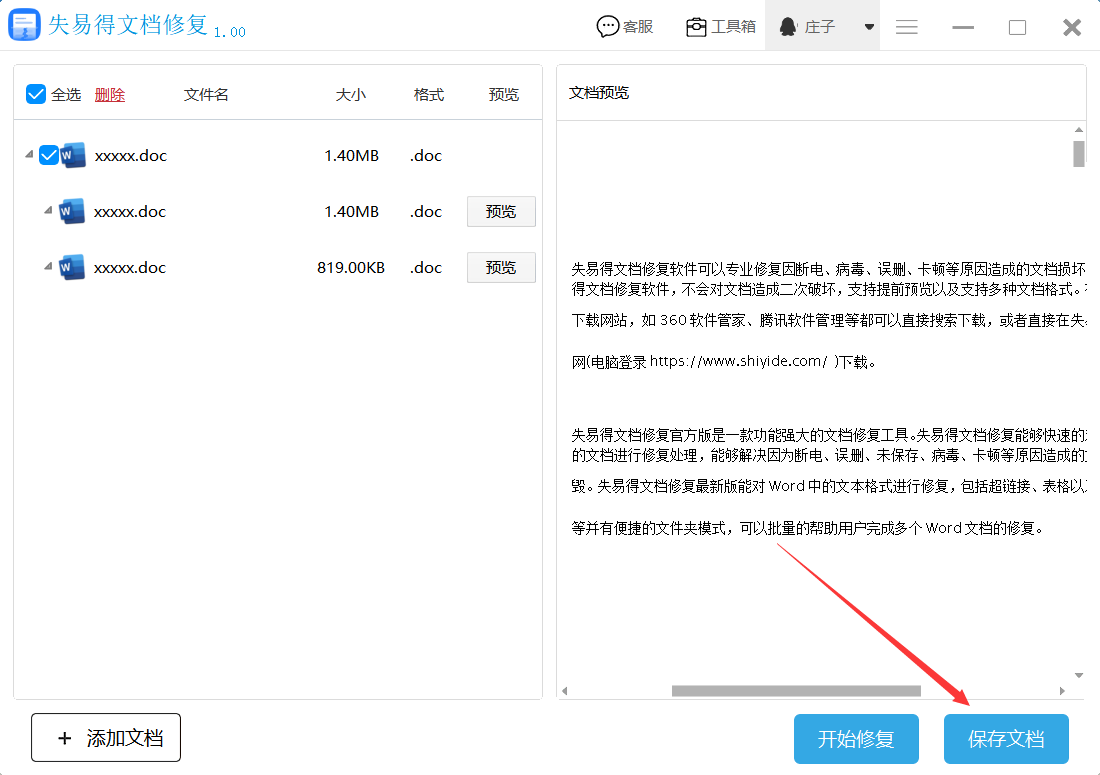Click the 格式 column header
1100x775 pixels.
tap(428, 95)
